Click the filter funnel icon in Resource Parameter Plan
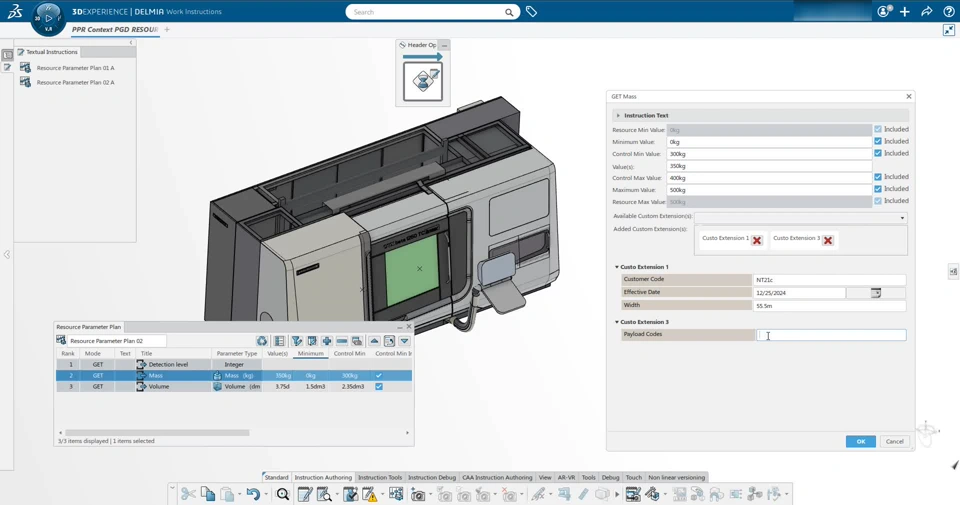The image size is (960, 505). 297,341
